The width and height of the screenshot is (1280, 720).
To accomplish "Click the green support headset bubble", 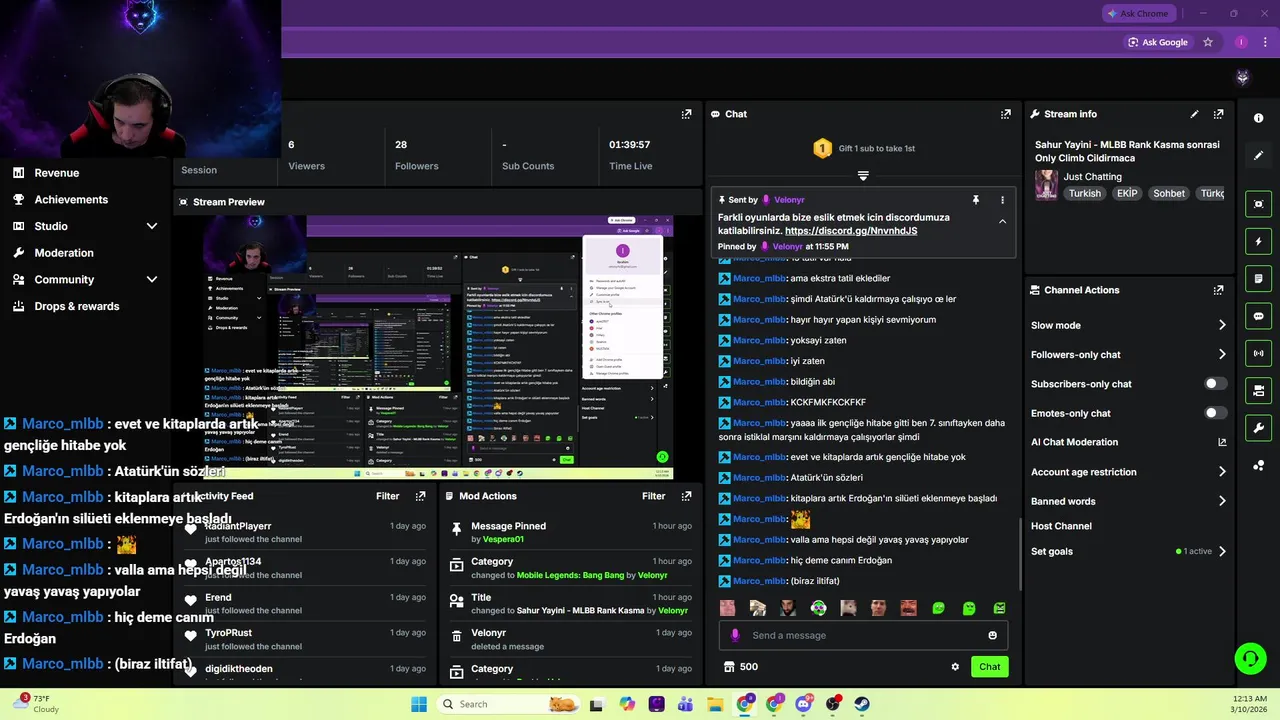I will coord(1250,657).
